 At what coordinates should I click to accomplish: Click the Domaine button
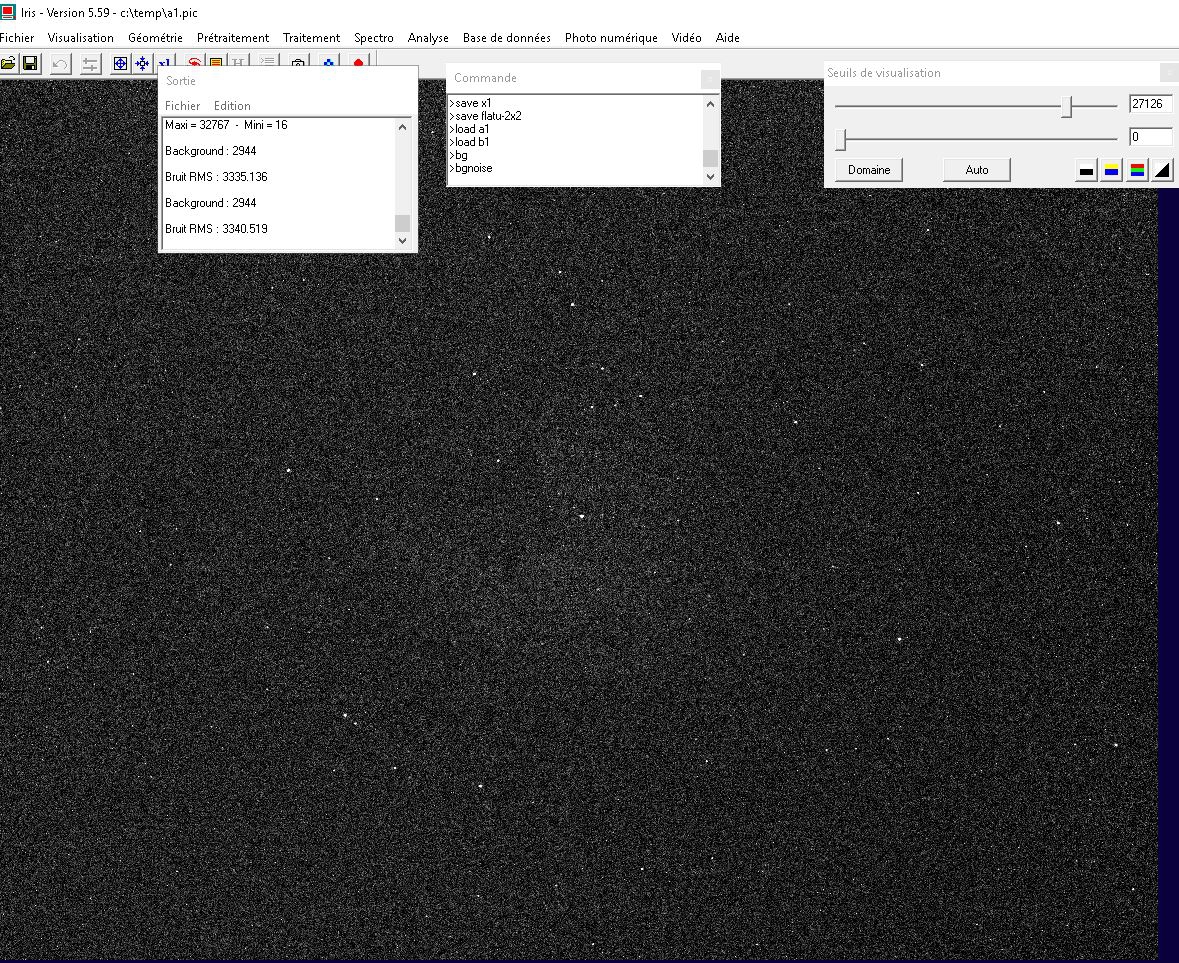[x=869, y=170]
